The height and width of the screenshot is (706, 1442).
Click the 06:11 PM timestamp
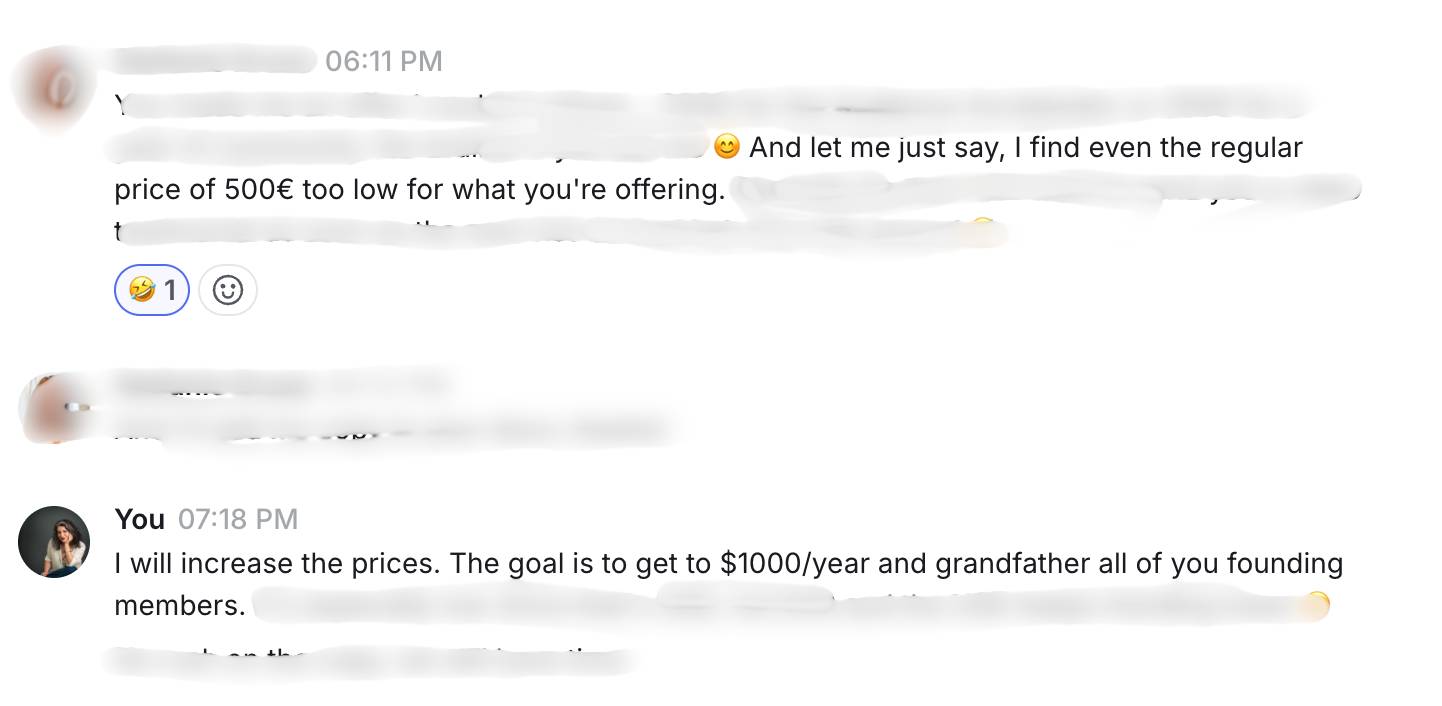383,61
